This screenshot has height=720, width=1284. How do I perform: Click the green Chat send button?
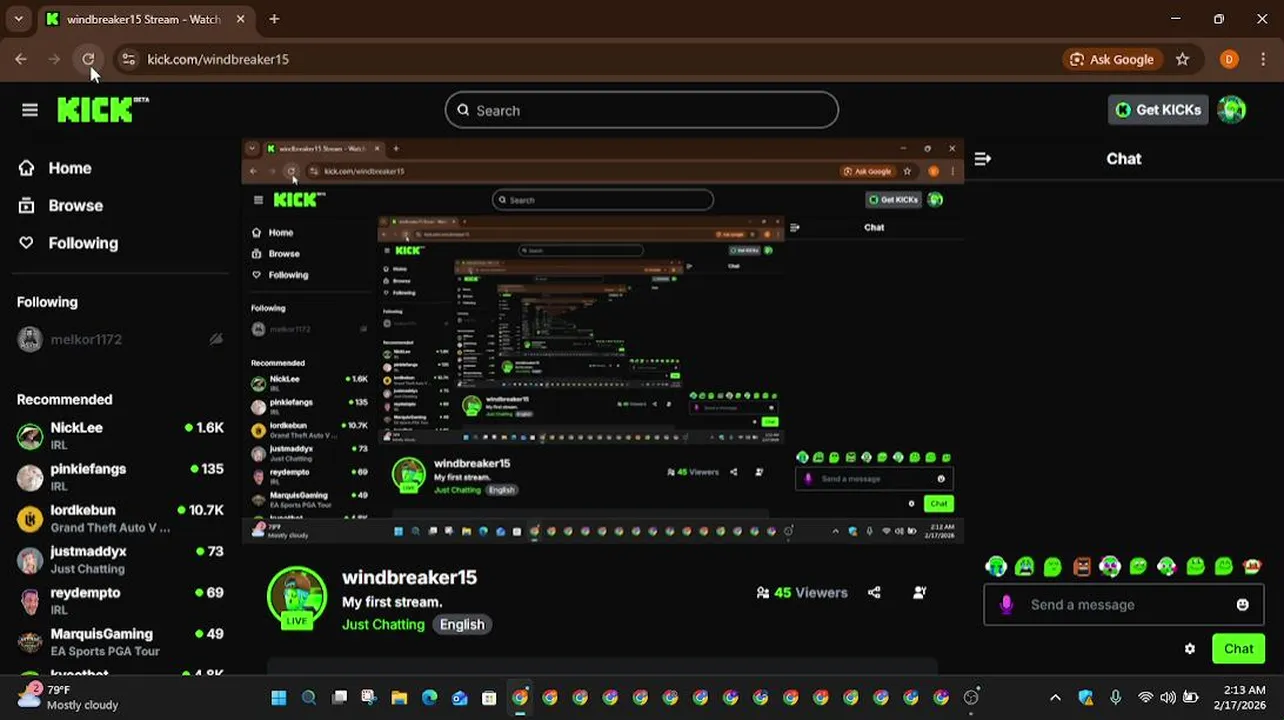coord(1238,648)
